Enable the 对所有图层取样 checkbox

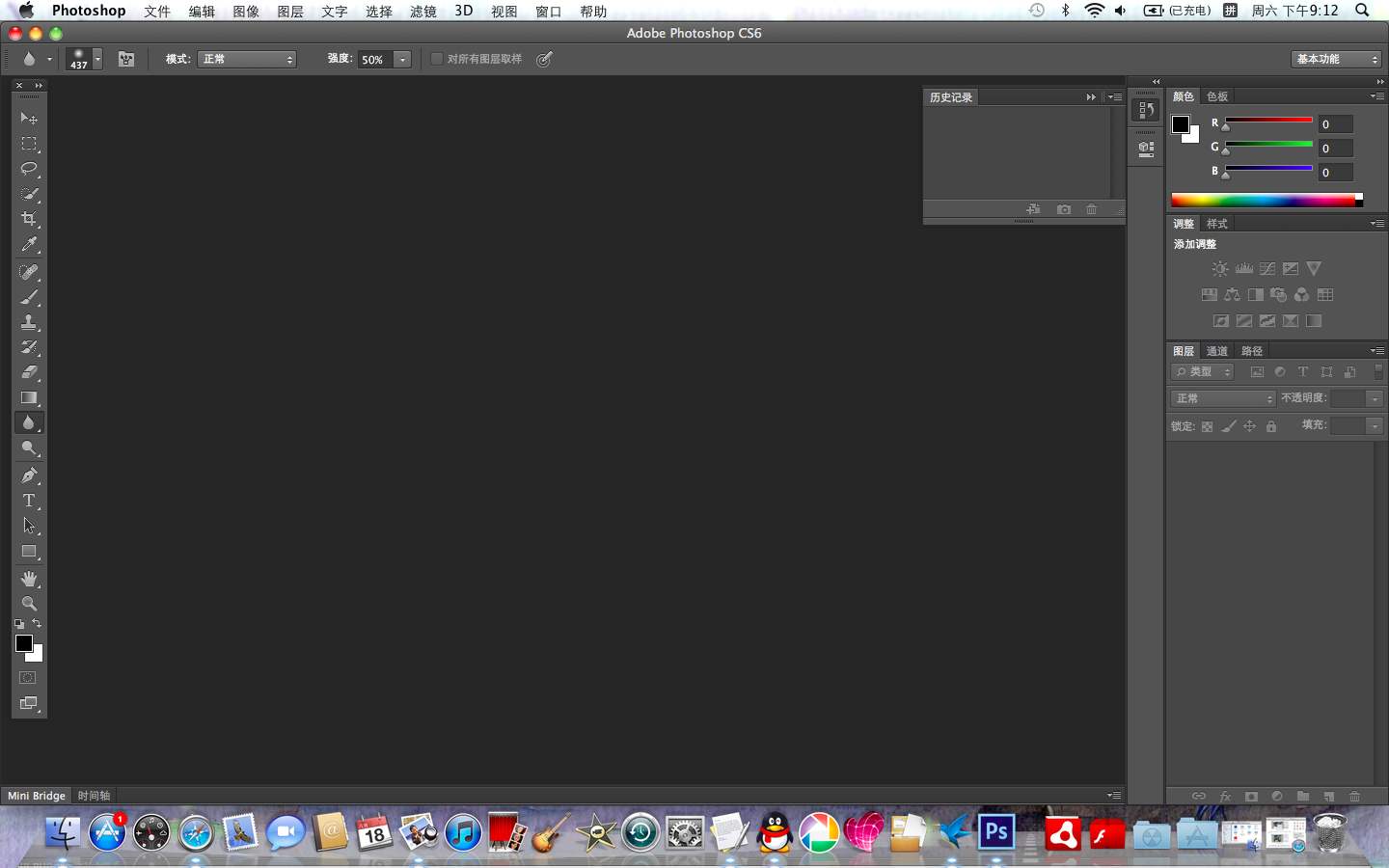[x=437, y=59]
